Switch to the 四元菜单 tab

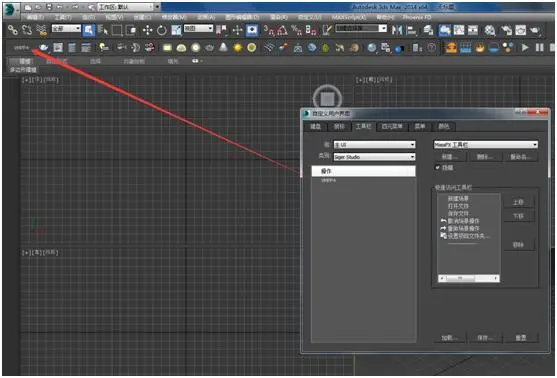(x=392, y=126)
